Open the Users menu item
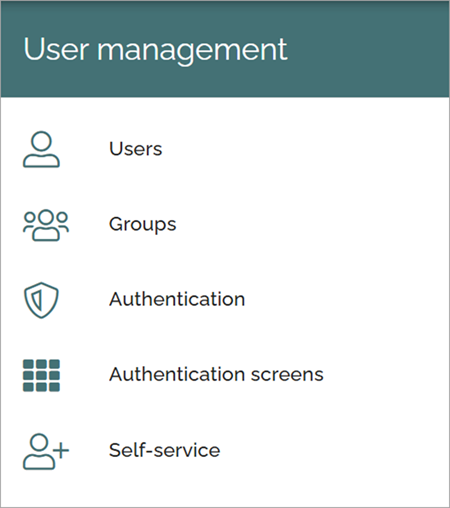 point(136,149)
